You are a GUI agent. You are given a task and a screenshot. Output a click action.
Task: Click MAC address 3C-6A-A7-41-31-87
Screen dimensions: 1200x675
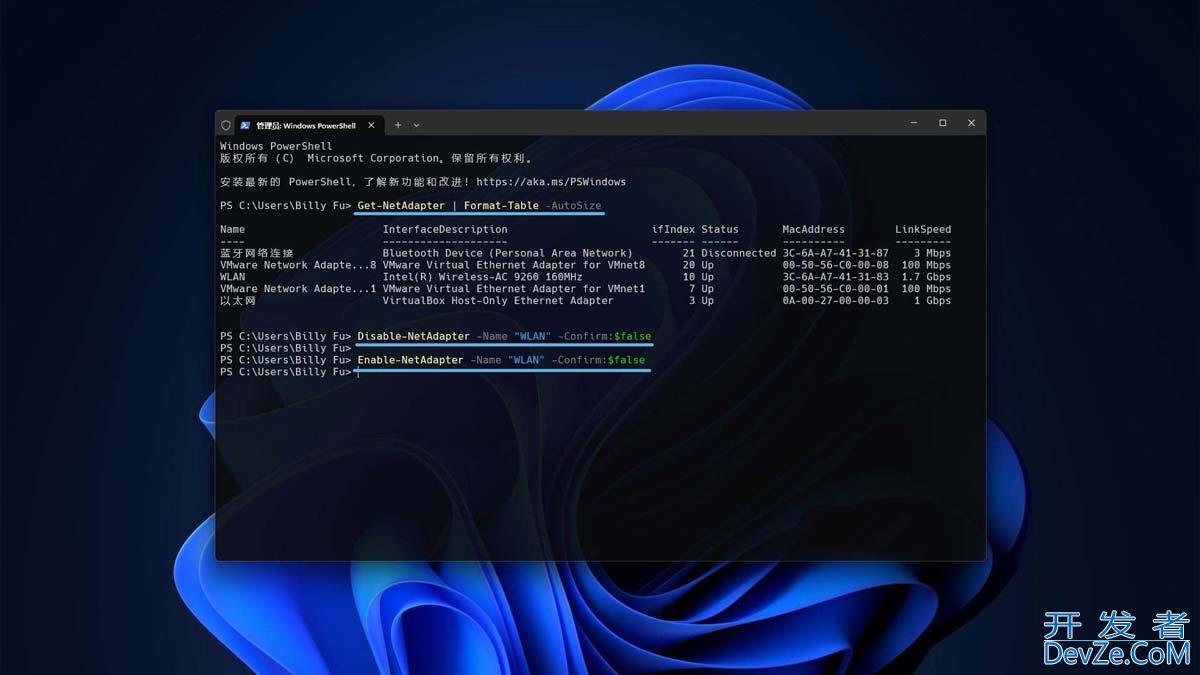click(x=835, y=253)
